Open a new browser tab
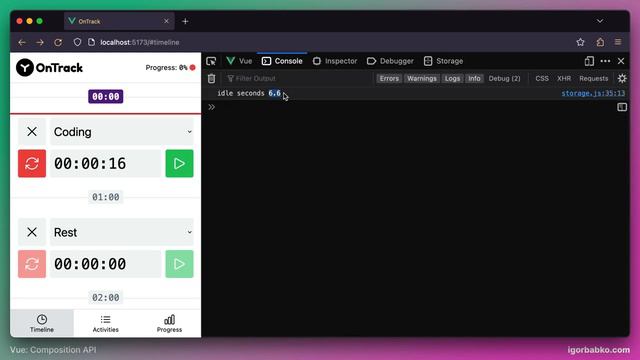Screen dimensions: 640x360 185,21
